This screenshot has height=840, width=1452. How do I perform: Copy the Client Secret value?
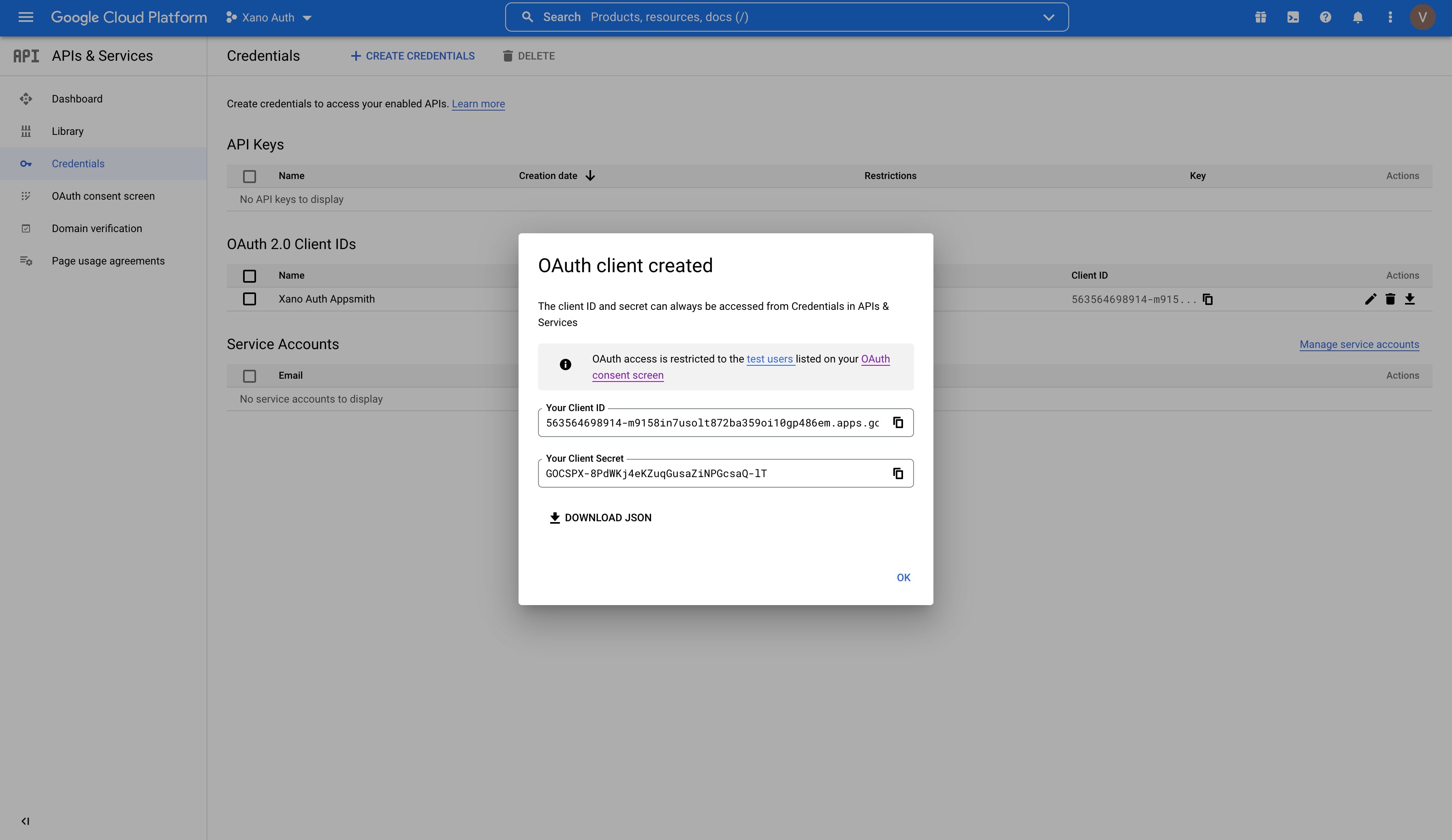(x=898, y=473)
